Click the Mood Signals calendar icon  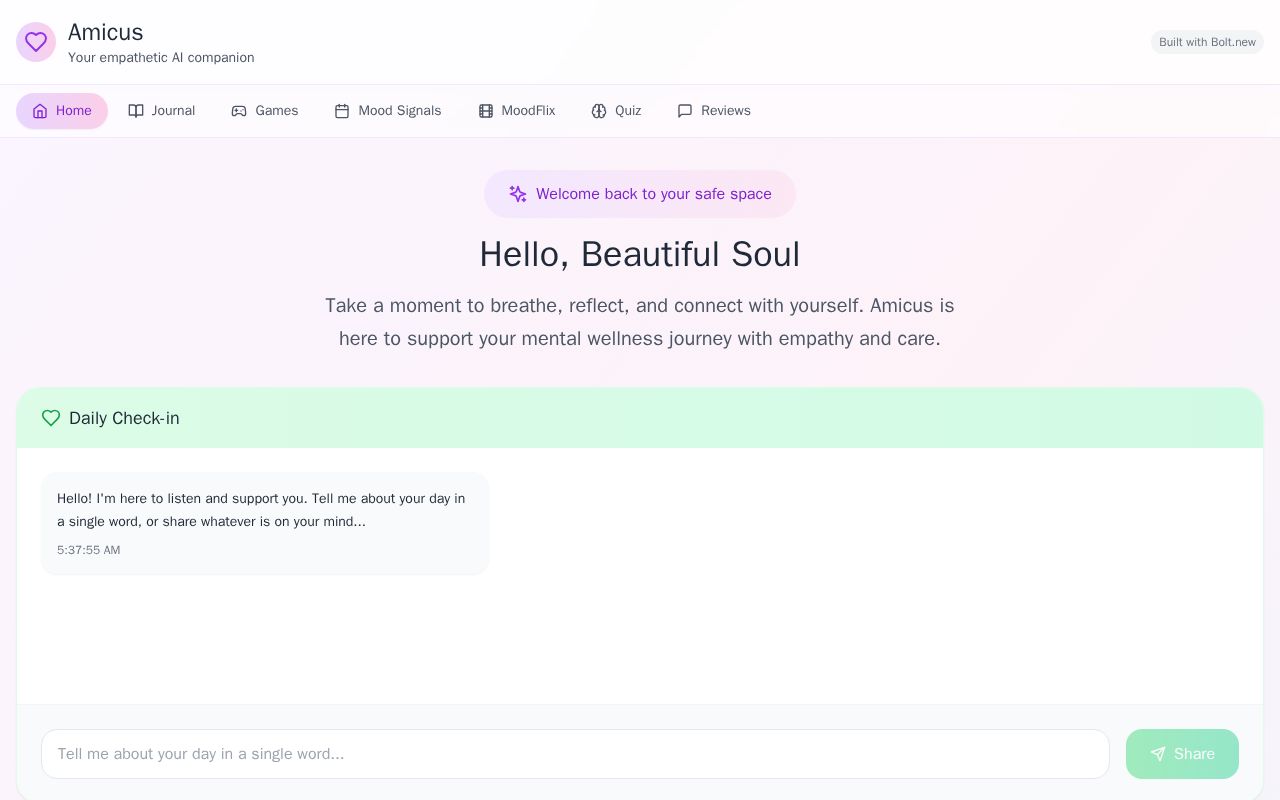click(x=342, y=111)
